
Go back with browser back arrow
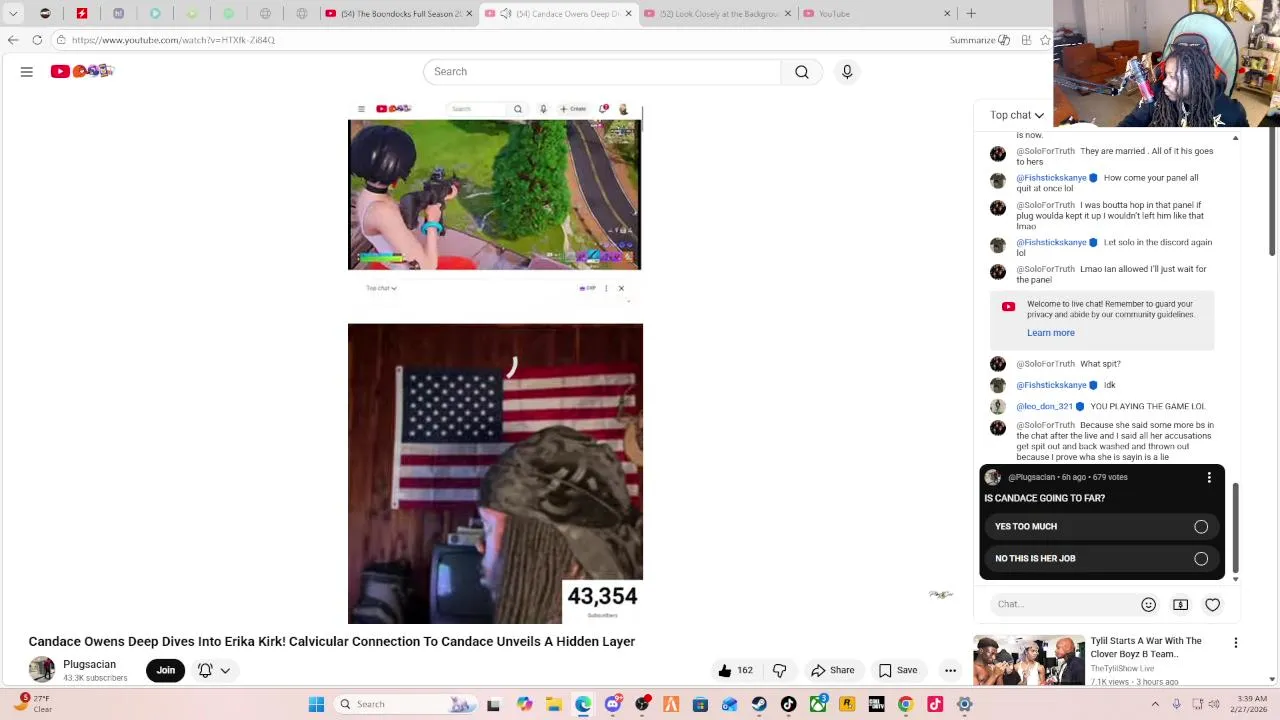pyautogui.click(x=13, y=40)
